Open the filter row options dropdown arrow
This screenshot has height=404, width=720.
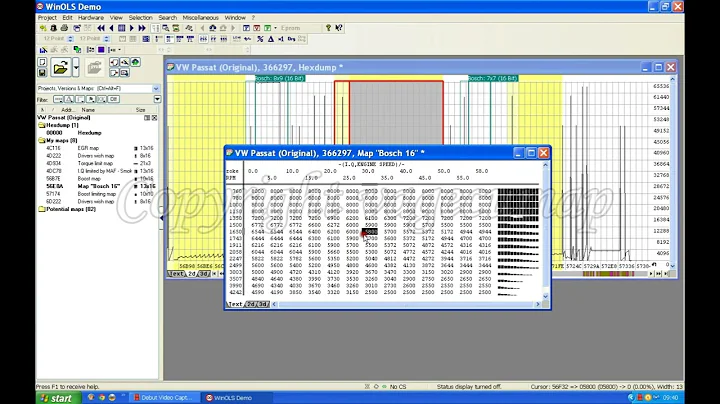(x=158, y=99)
